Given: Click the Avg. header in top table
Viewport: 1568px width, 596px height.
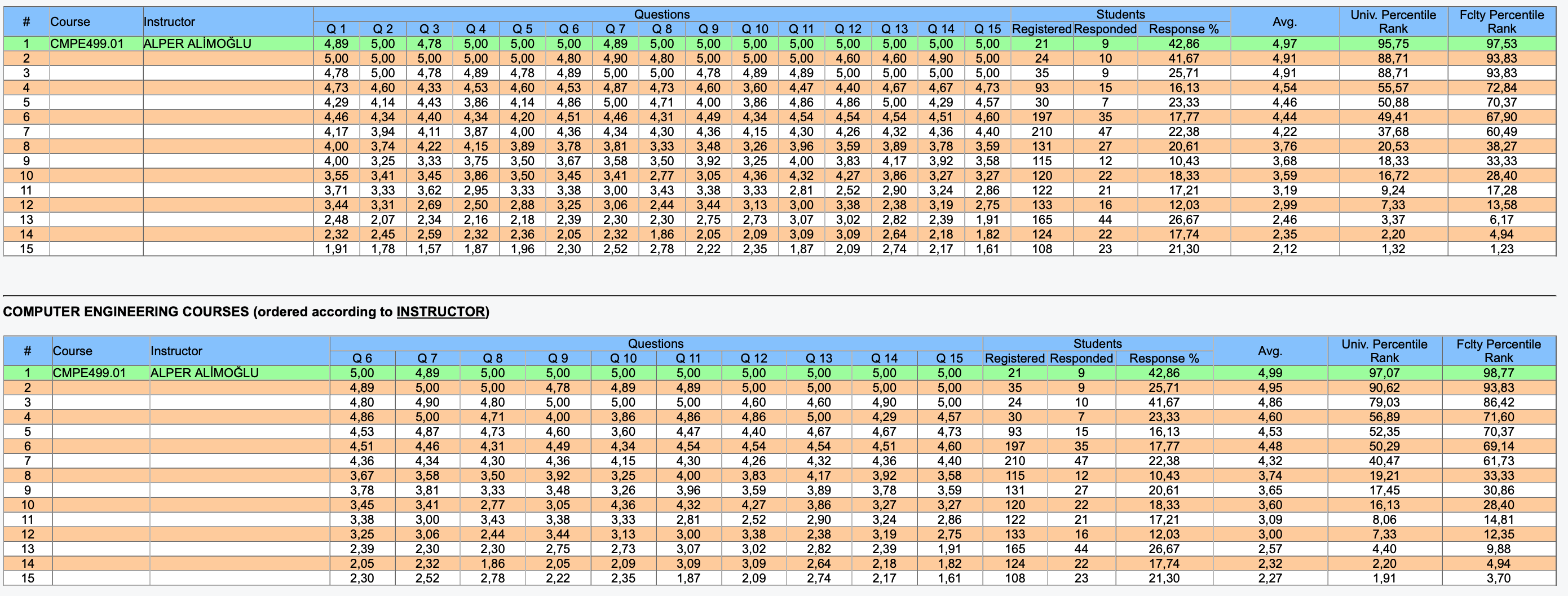Looking at the screenshot, I should coord(1284,22).
